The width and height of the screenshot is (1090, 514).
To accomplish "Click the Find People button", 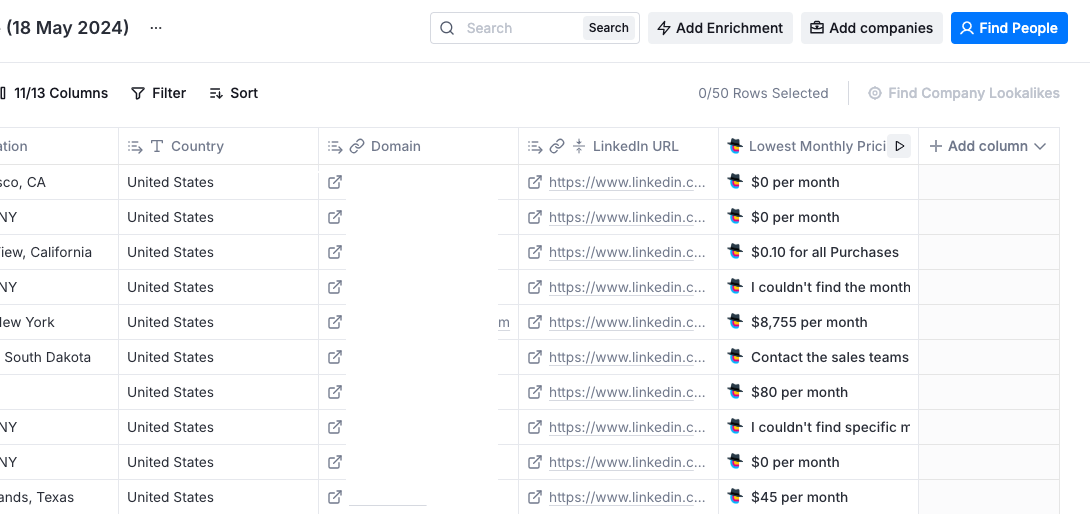I will point(1008,28).
